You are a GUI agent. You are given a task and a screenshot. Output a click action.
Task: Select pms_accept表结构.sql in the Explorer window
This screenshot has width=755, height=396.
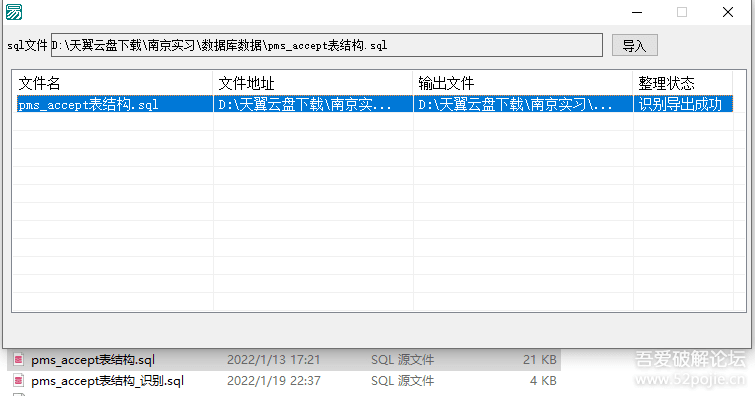93,360
